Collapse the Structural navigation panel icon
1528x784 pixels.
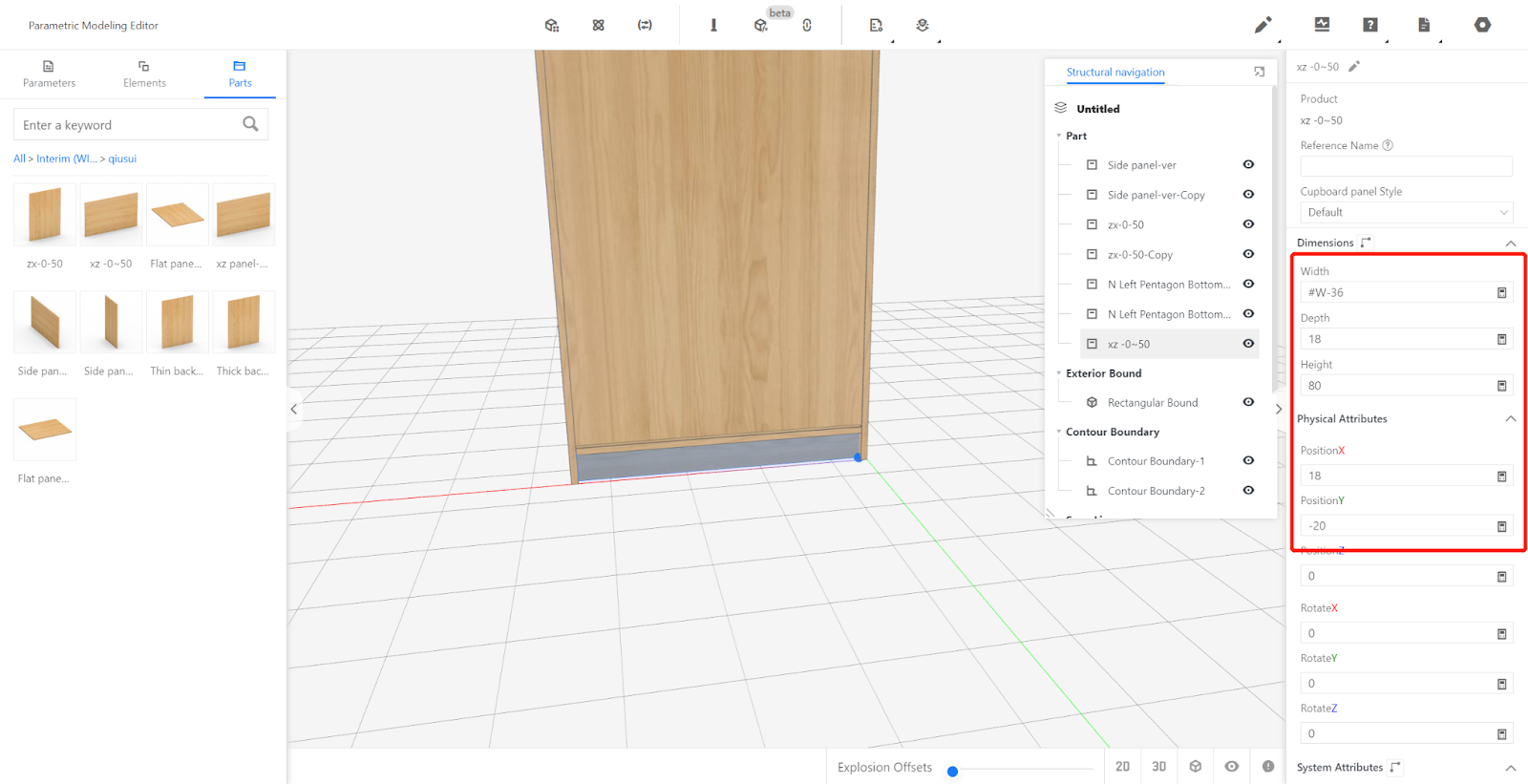[x=1259, y=72]
